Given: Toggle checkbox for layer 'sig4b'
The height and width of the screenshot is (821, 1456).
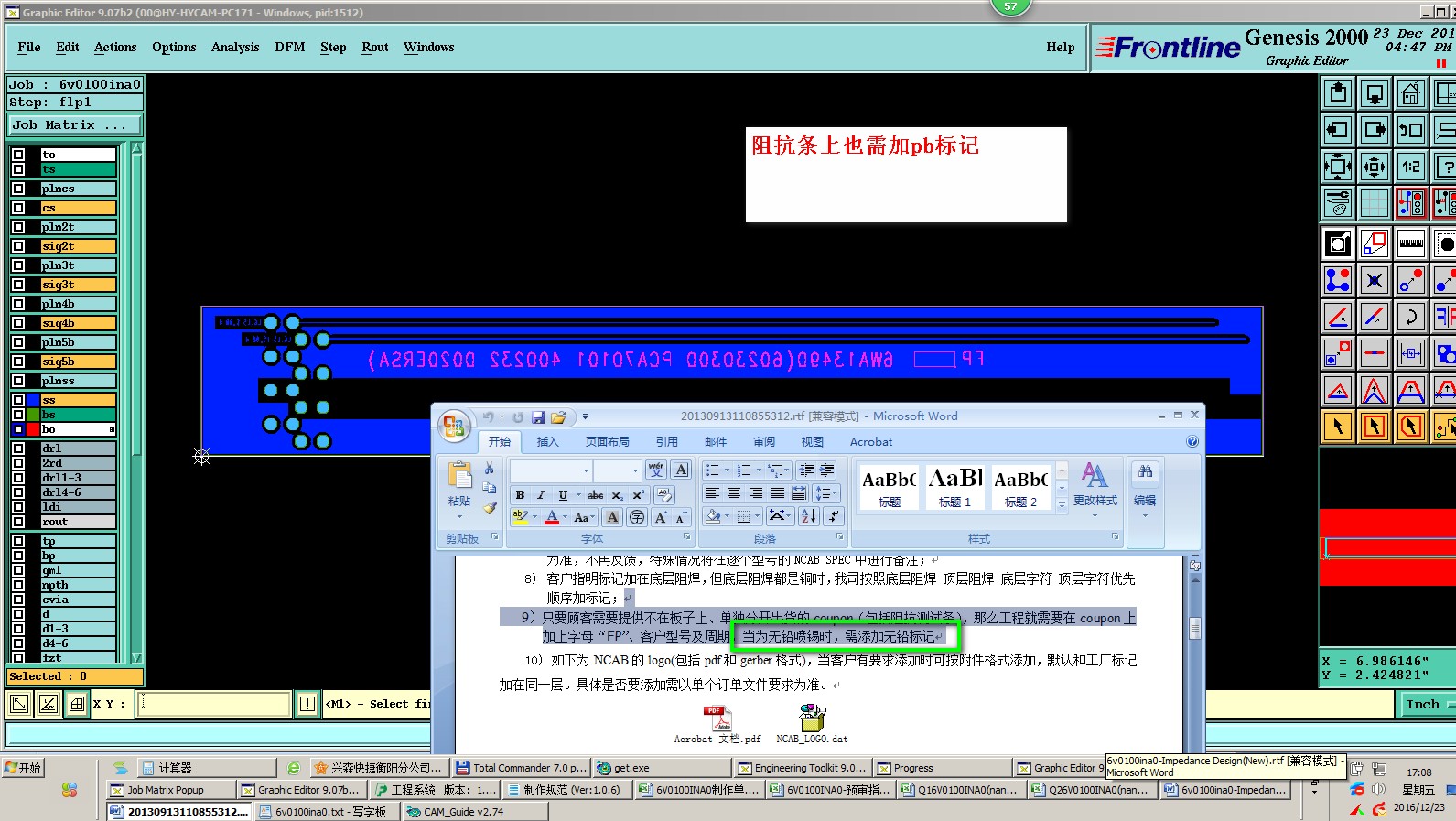Looking at the screenshot, I should pos(18,323).
